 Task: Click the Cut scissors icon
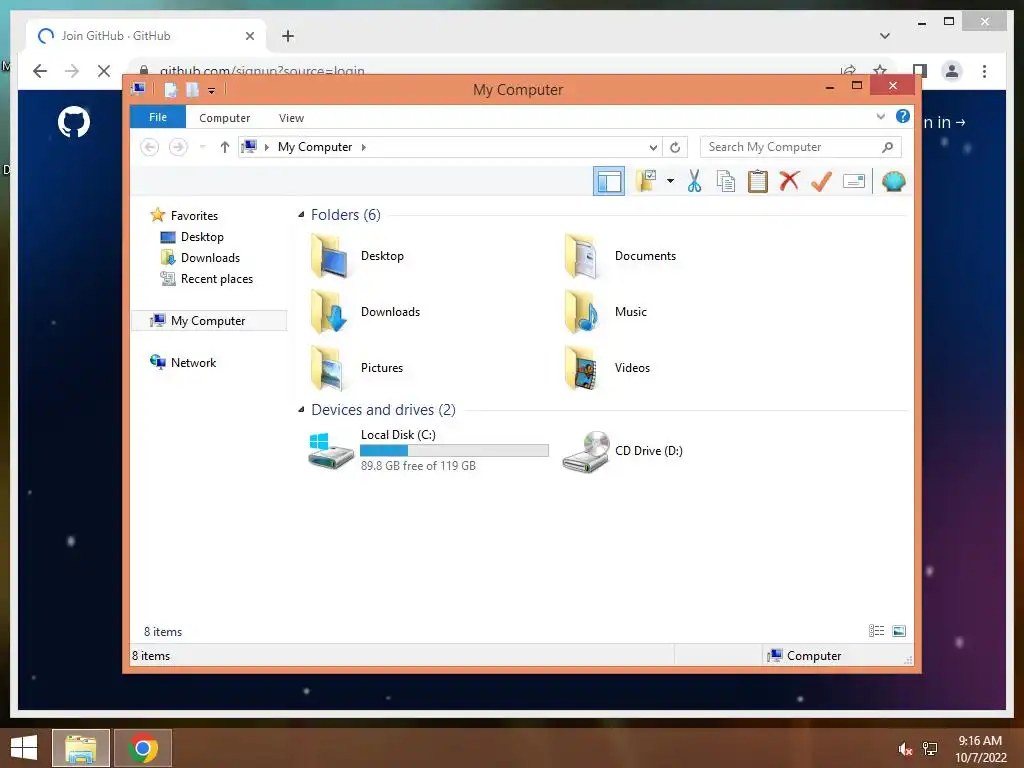point(694,181)
